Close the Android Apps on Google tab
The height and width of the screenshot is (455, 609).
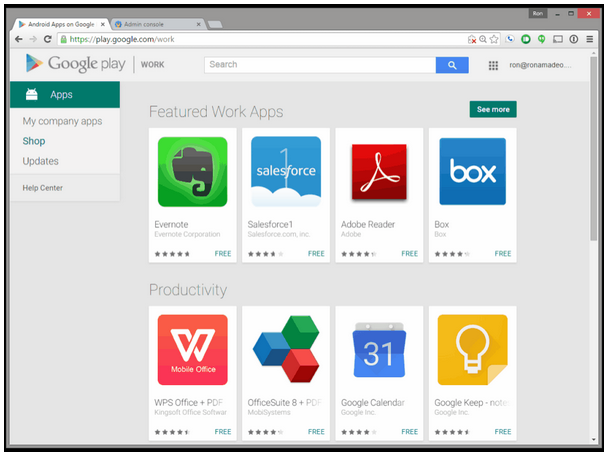[103, 24]
